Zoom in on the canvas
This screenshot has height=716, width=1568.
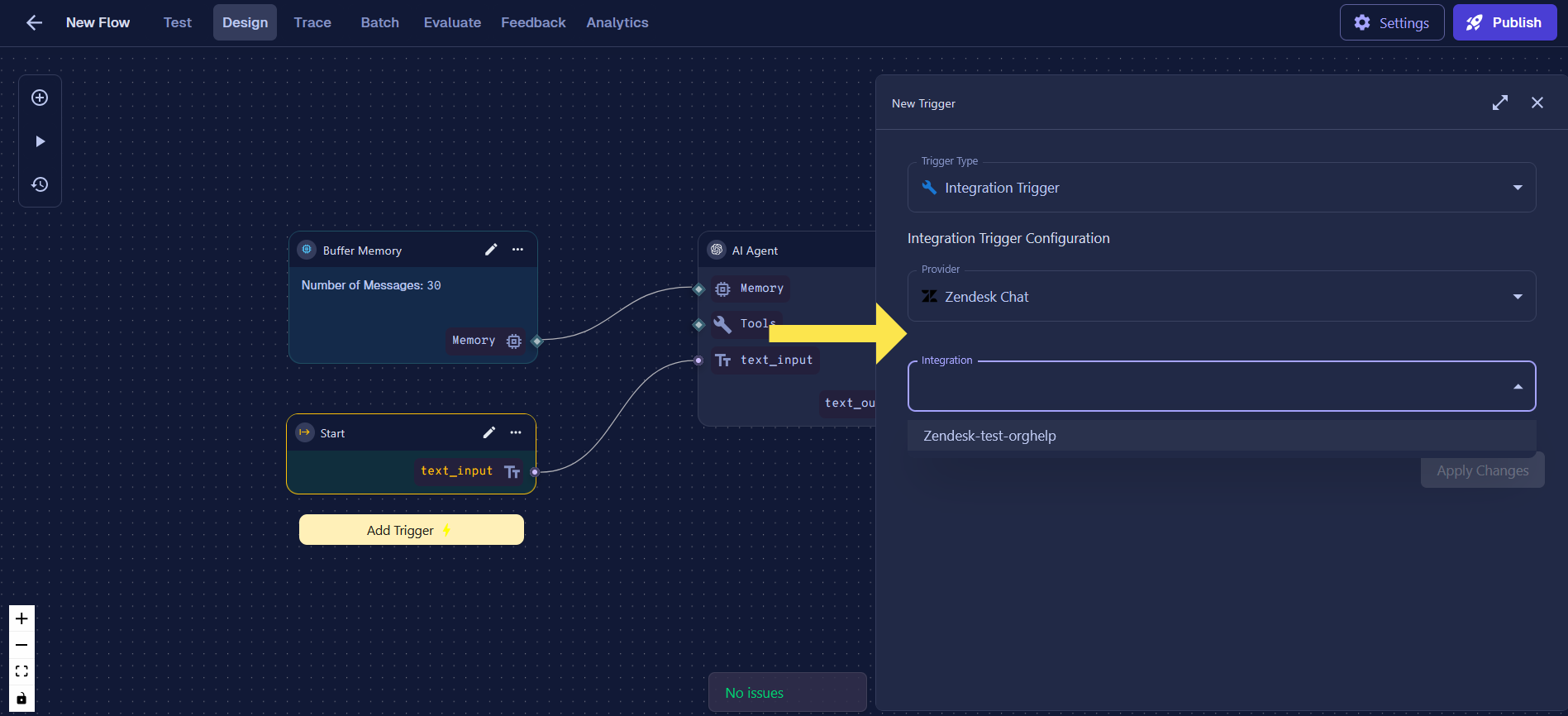click(21, 618)
